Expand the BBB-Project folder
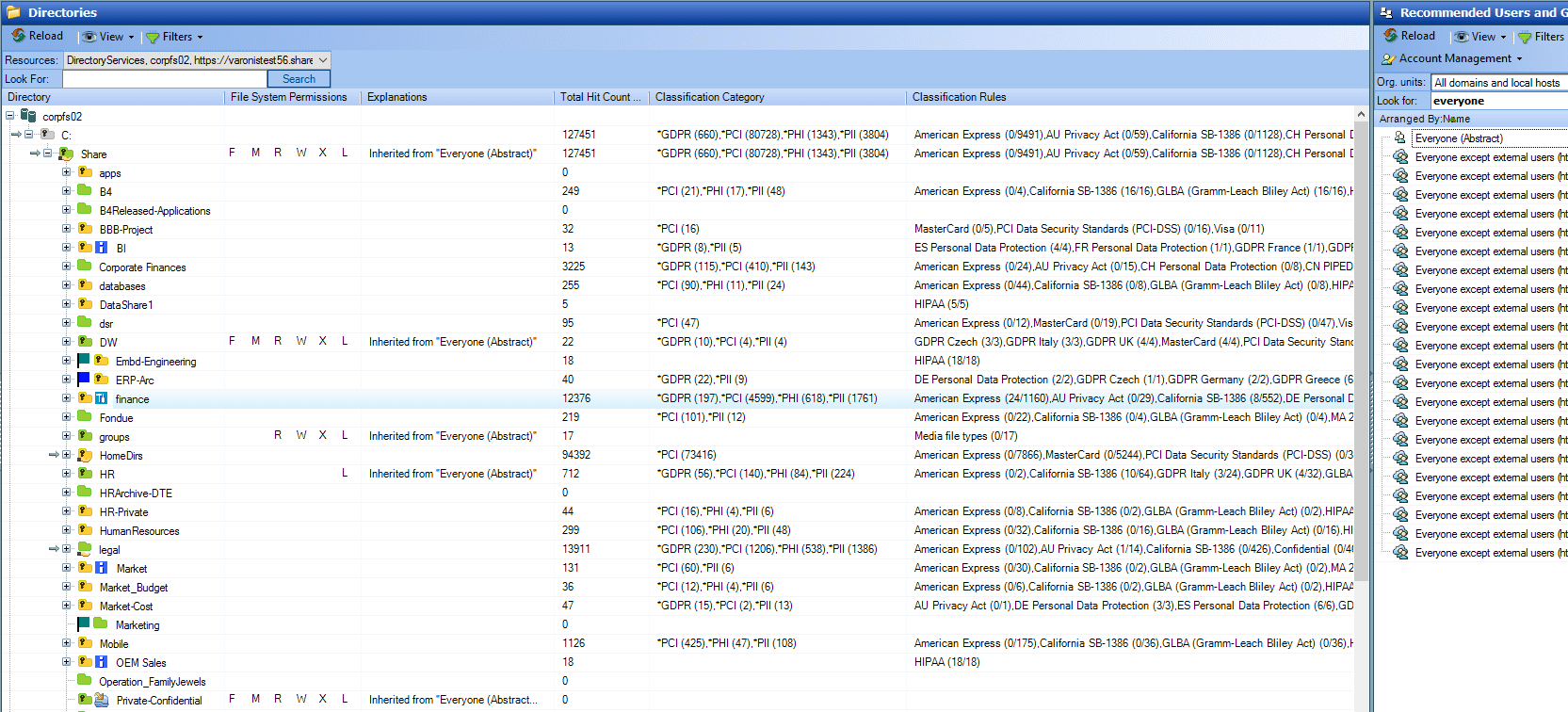The image size is (1568, 712). coord(66,229)
